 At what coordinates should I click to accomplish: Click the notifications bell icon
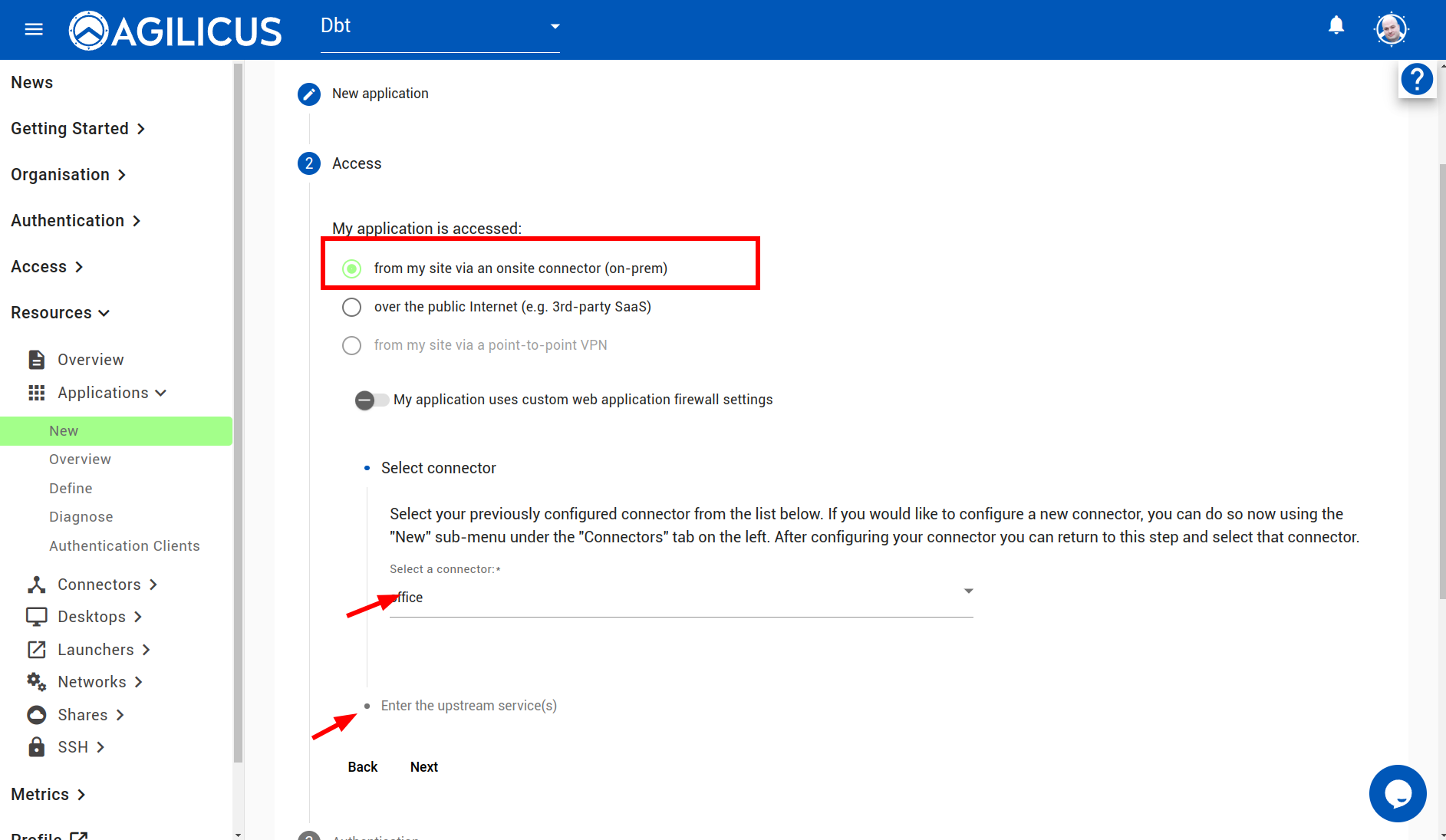point(1336,26)
